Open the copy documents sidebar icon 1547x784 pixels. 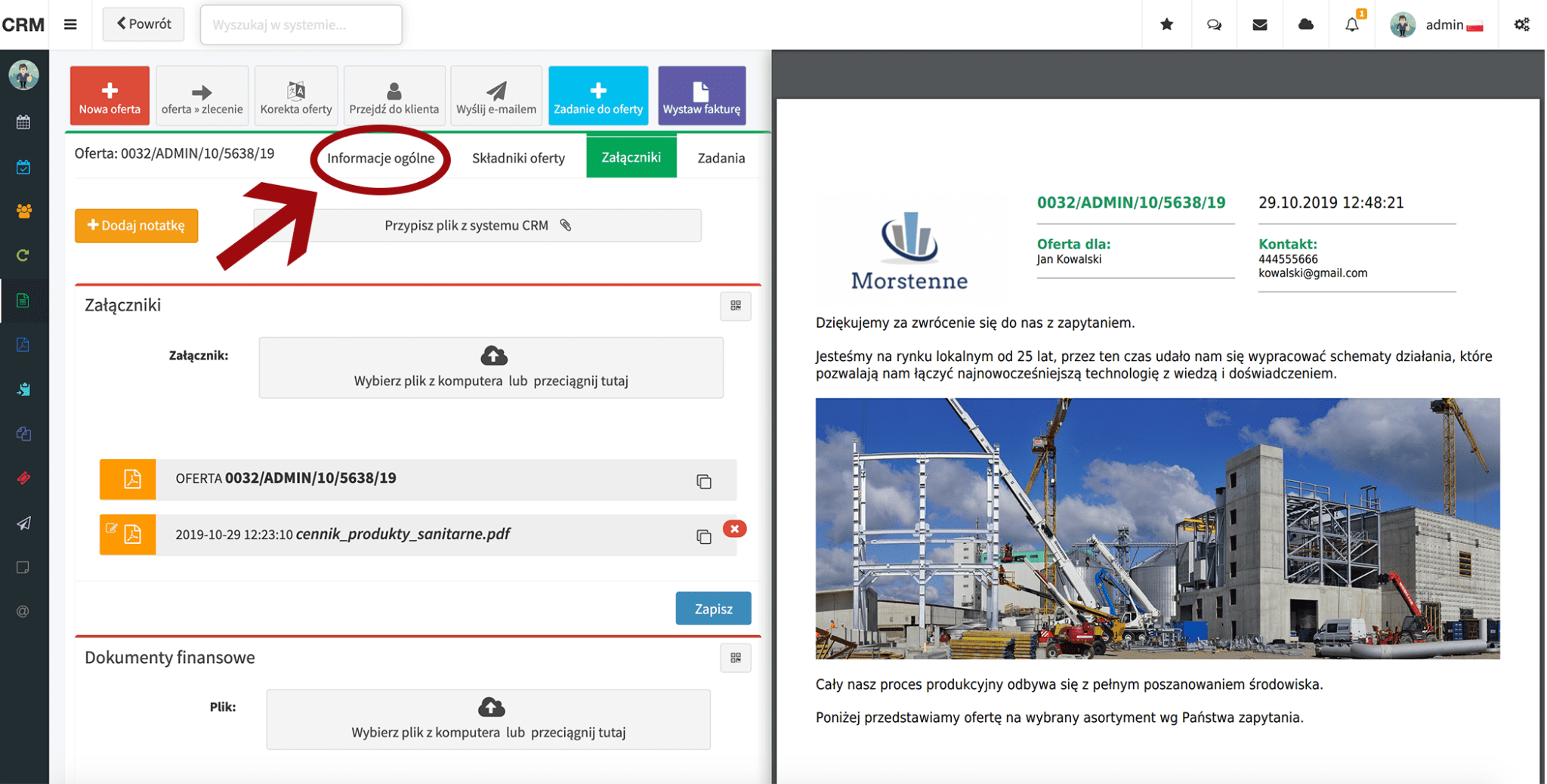23,434
